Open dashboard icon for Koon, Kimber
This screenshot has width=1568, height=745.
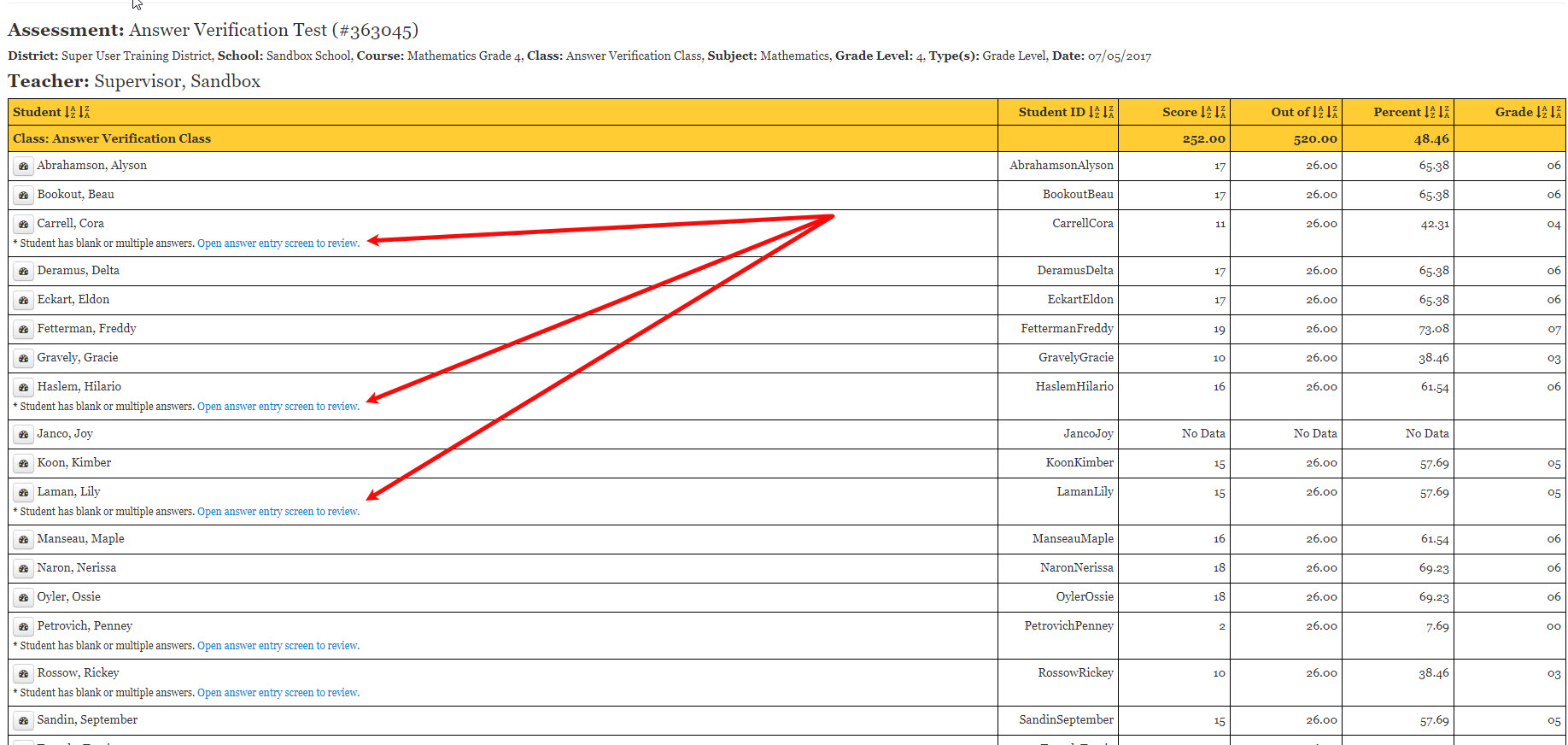24,463
